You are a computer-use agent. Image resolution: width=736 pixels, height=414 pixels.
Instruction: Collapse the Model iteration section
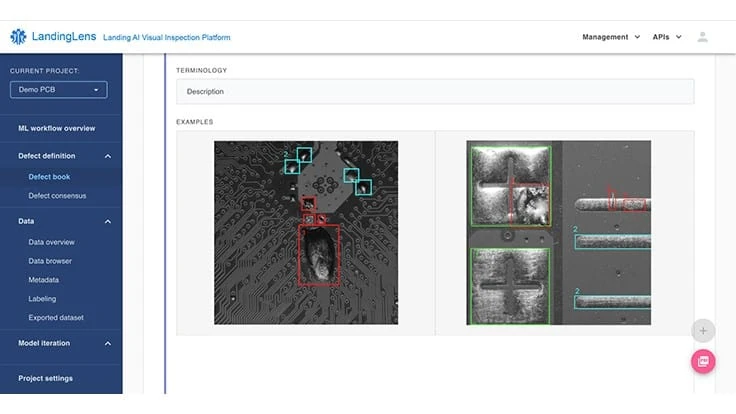point(107,343)
